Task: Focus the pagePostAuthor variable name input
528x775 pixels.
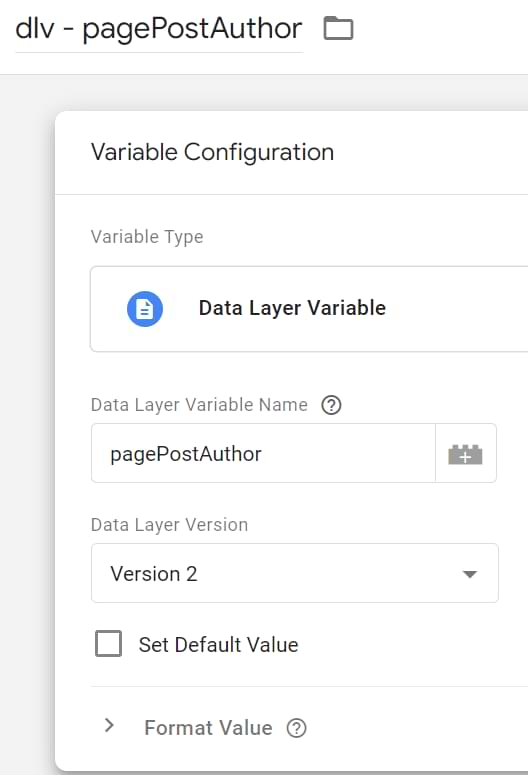Action: click(x=263, y=453)
